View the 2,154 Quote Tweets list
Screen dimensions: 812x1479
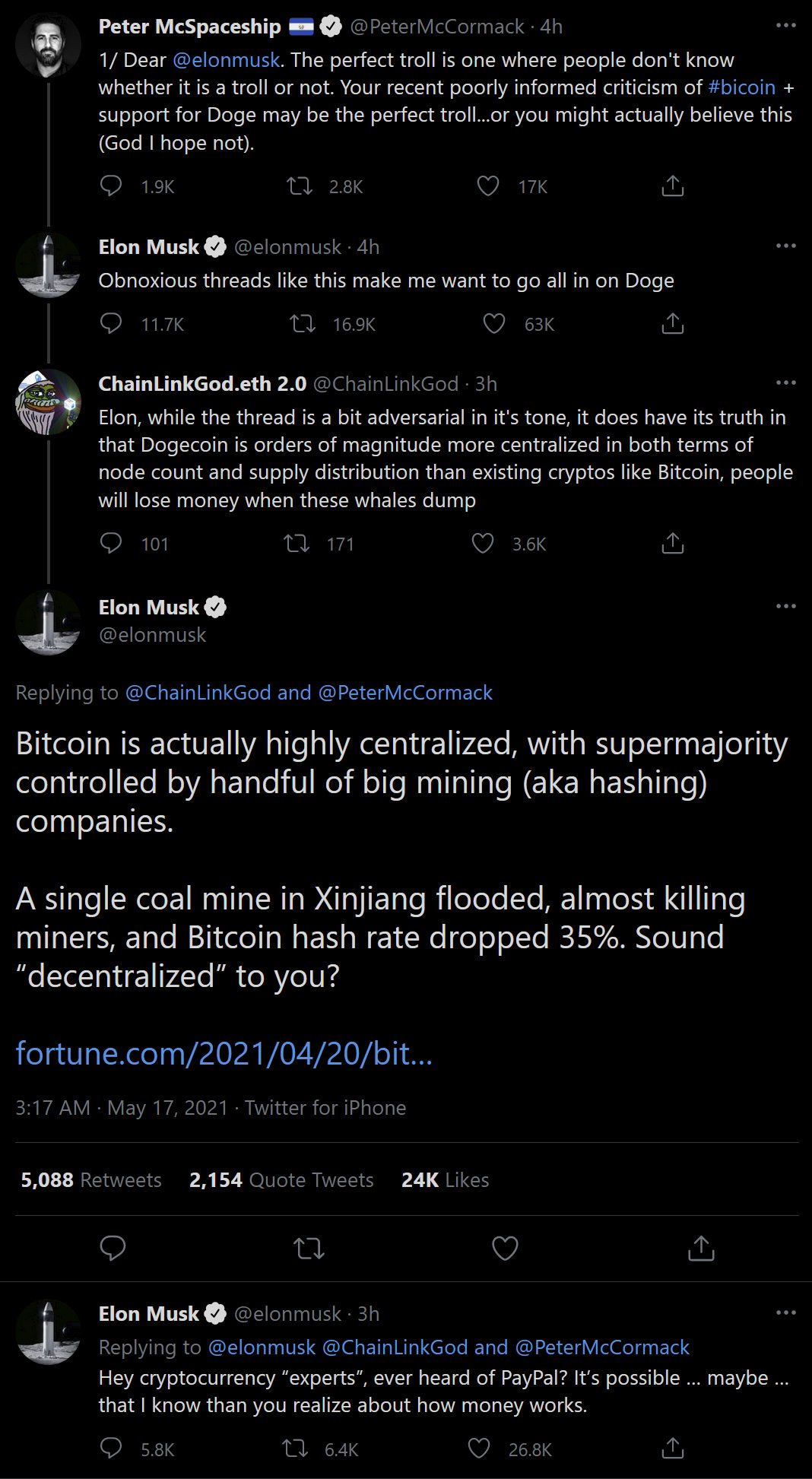coord(281,1179)
